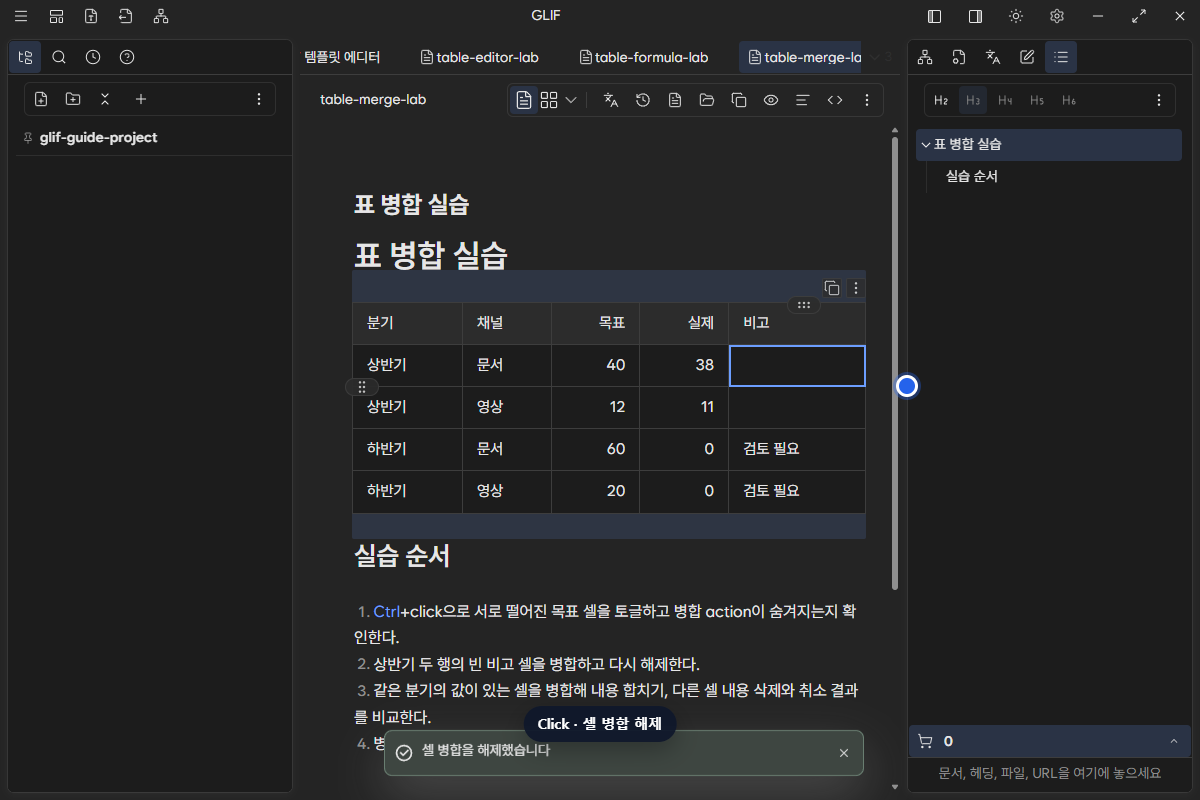
Task: Click the import arrow icon in title bar
Action: (x=125, y=16)
